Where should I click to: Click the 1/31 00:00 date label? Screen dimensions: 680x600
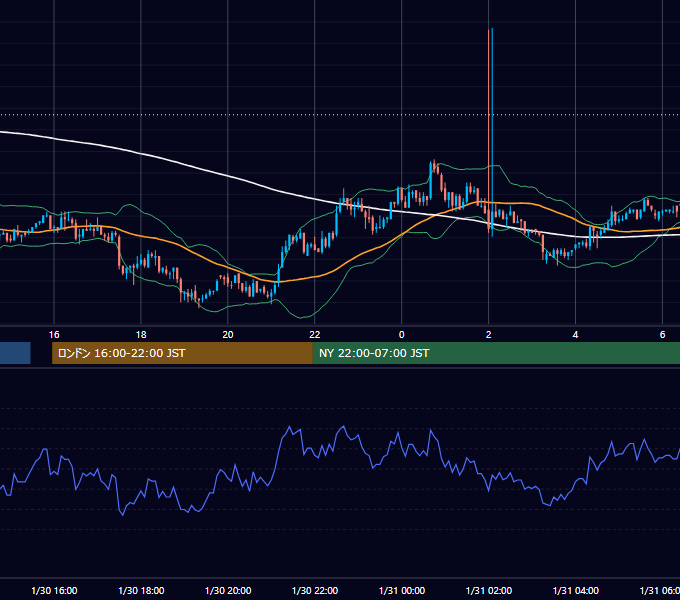coord(402,590)
